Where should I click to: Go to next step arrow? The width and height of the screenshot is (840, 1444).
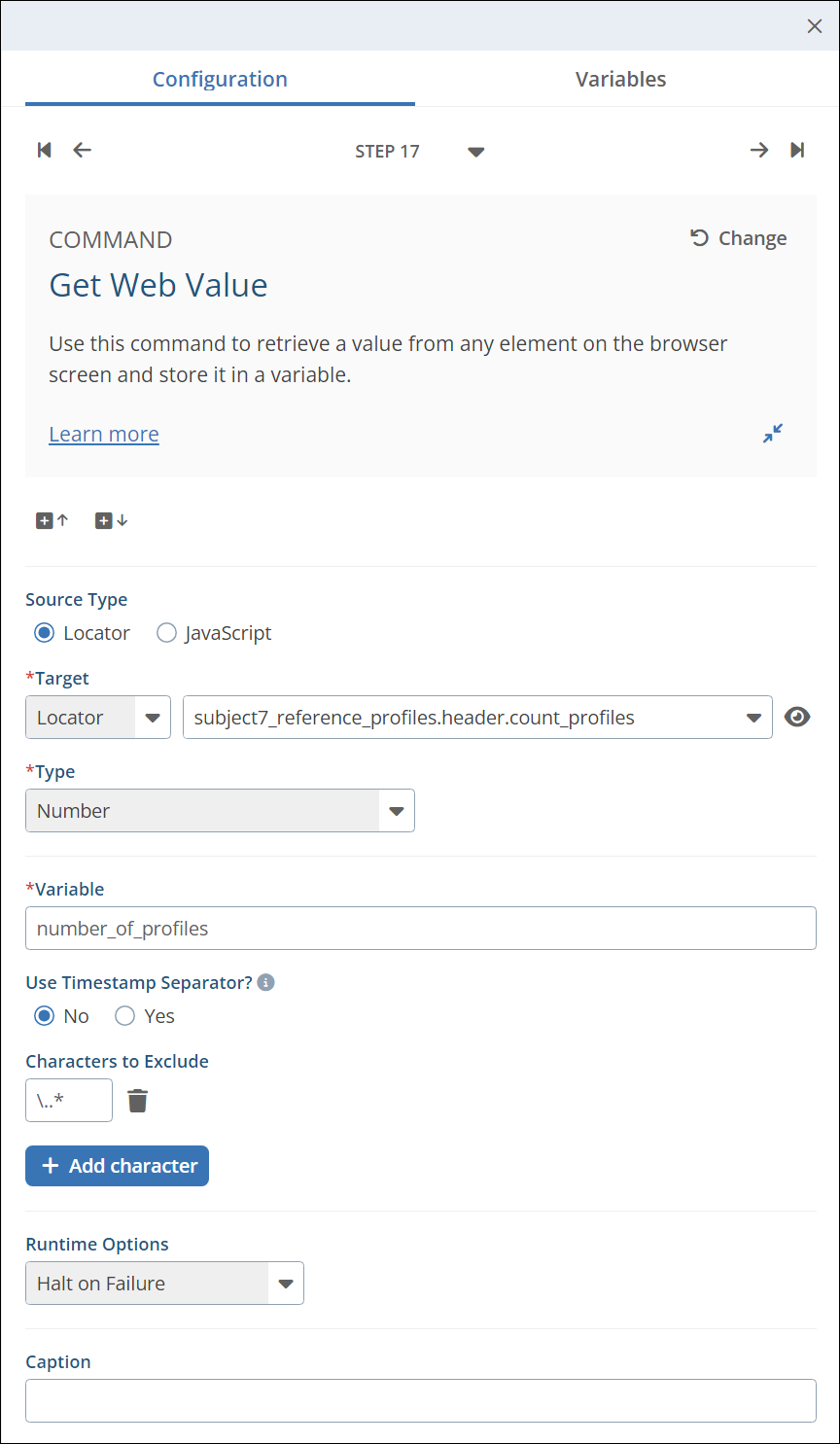(759, 150)
